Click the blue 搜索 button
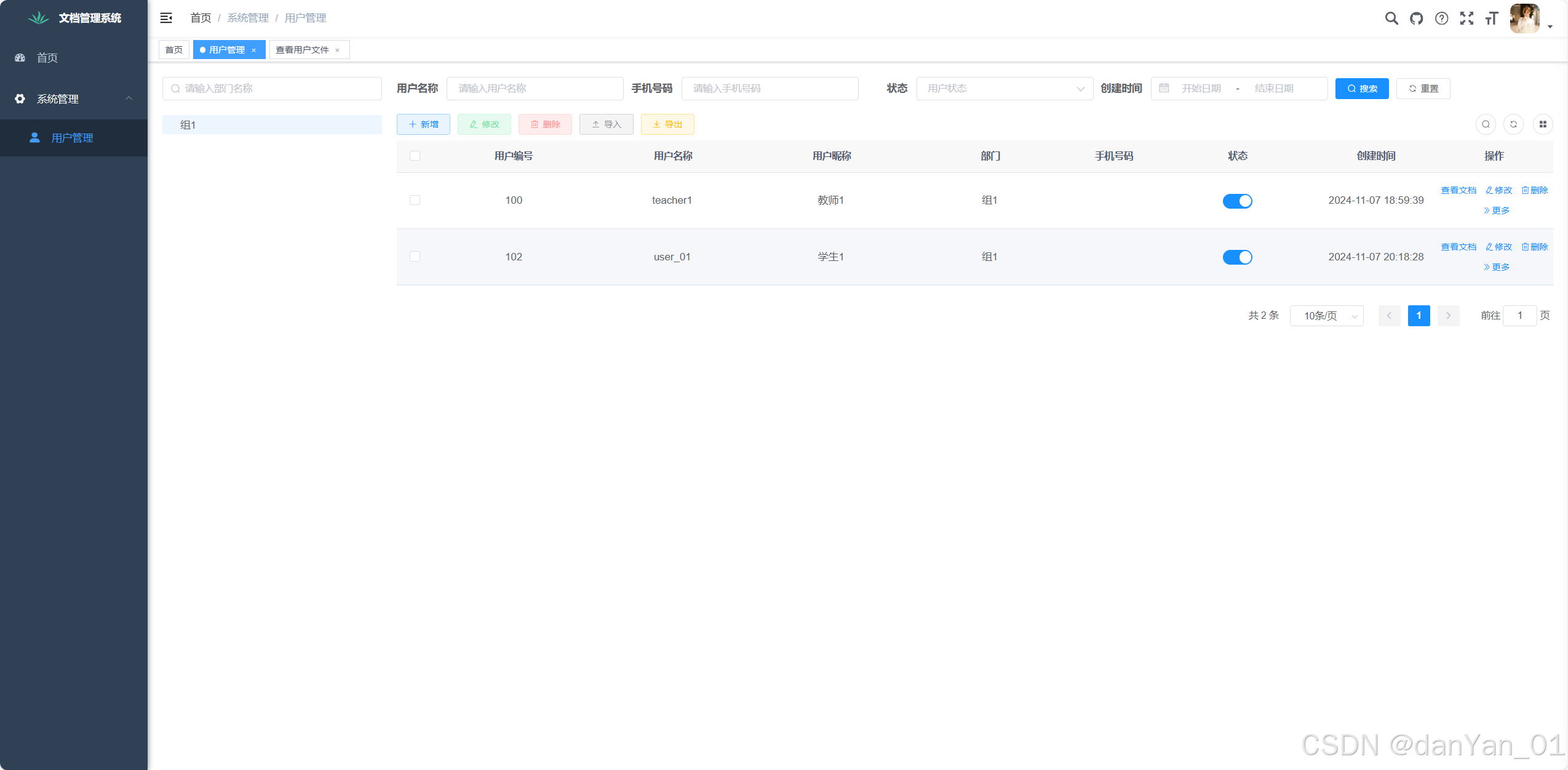This screenshot has height=770, width=1568. tap(1361, 89)
